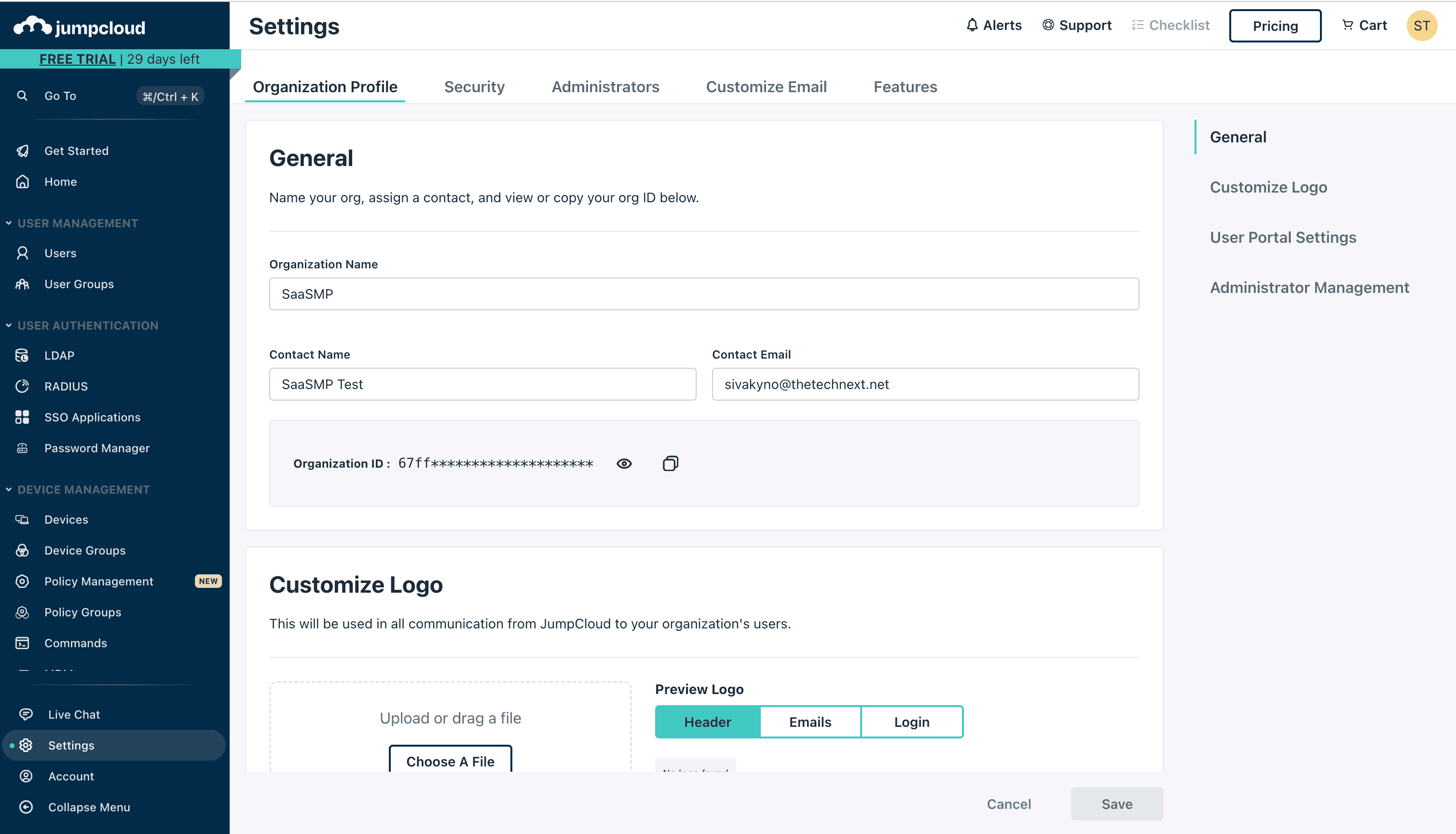
Task: Open Device Groups in sidebar
Action: (85, 551)
